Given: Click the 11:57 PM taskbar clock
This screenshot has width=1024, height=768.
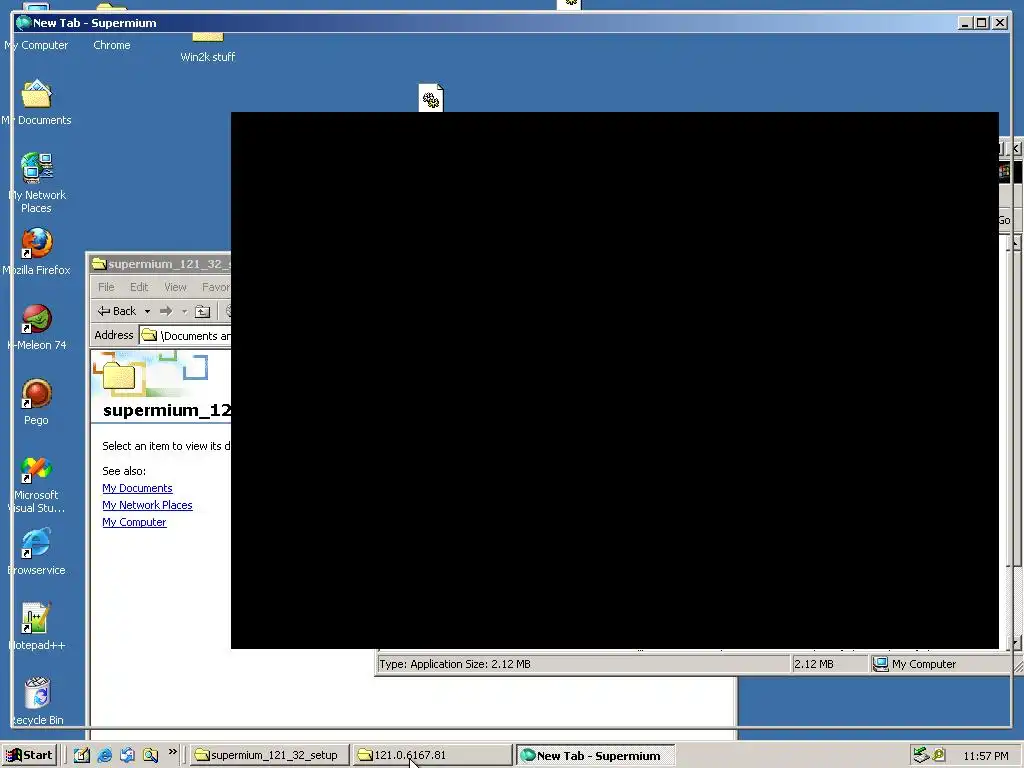Looking at the screenshot, I should coord(986,756).
